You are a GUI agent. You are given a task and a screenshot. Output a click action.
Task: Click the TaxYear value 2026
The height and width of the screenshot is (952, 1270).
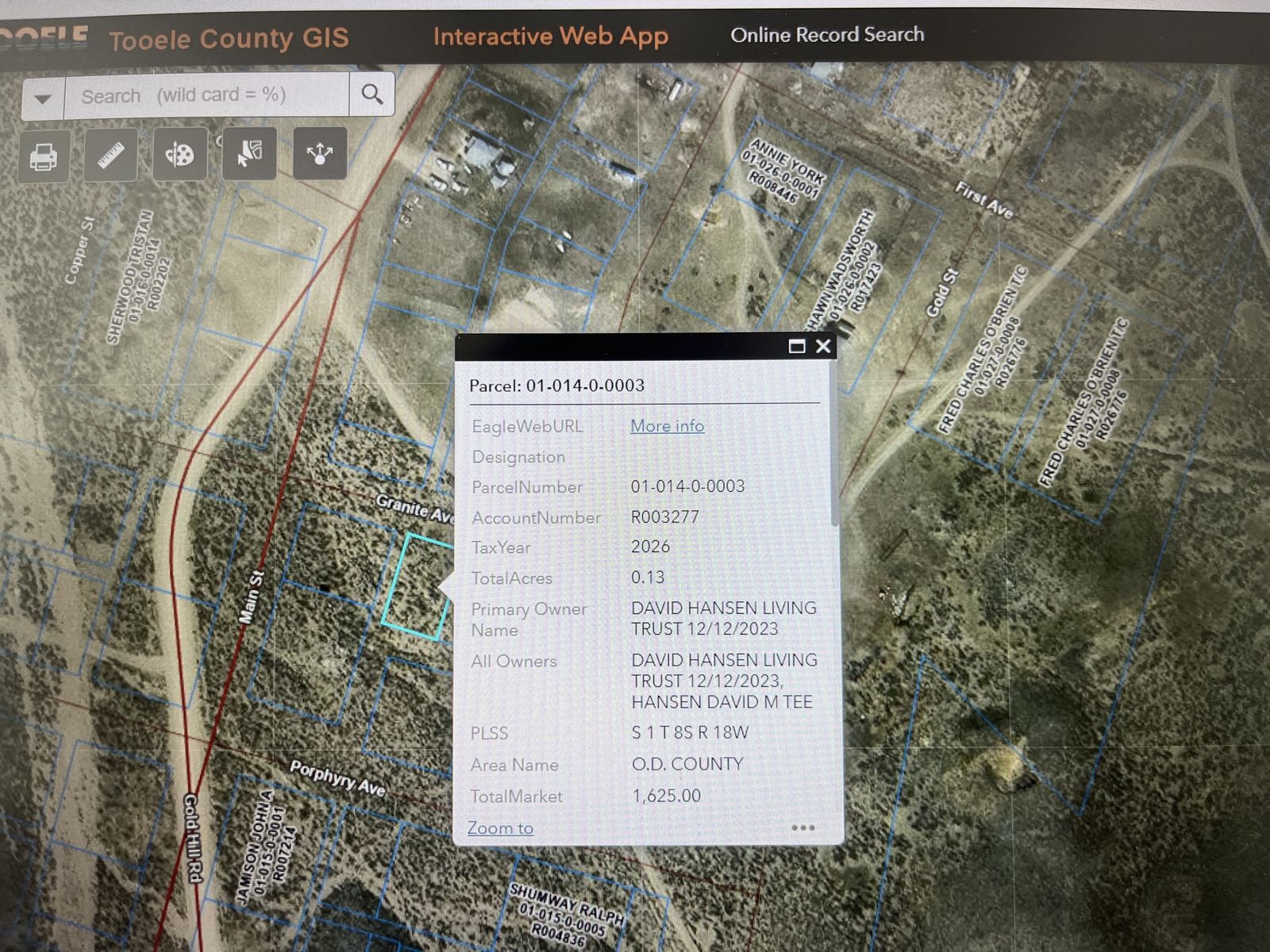tap(650, 547)
